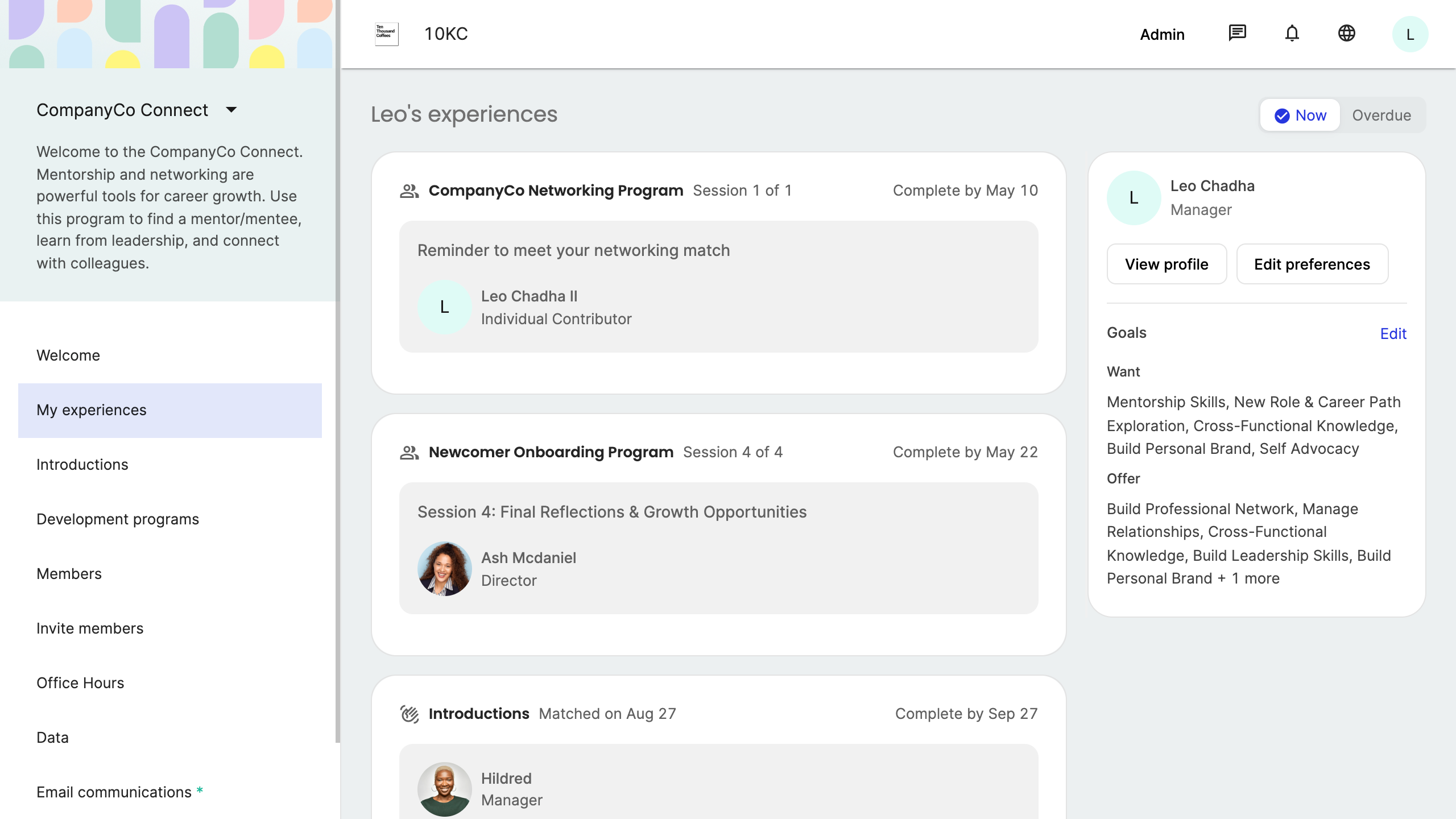Click the View profile button

tap(1167, 264)
